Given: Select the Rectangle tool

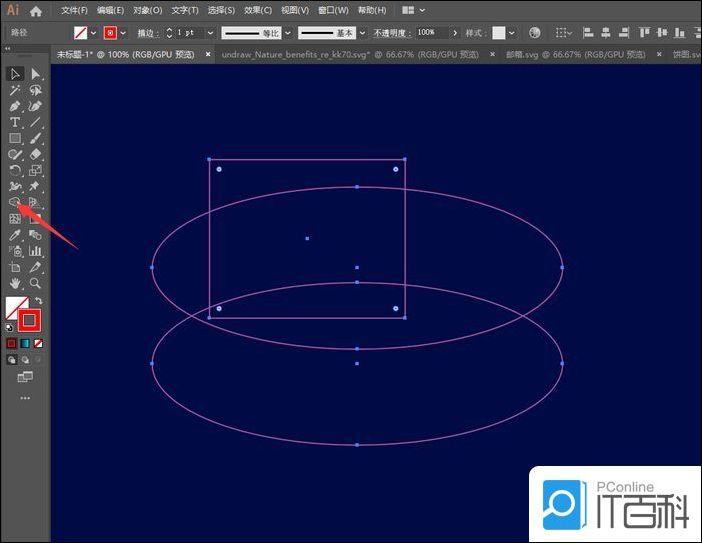Looking at the screenshot, I should coord(15,138).
